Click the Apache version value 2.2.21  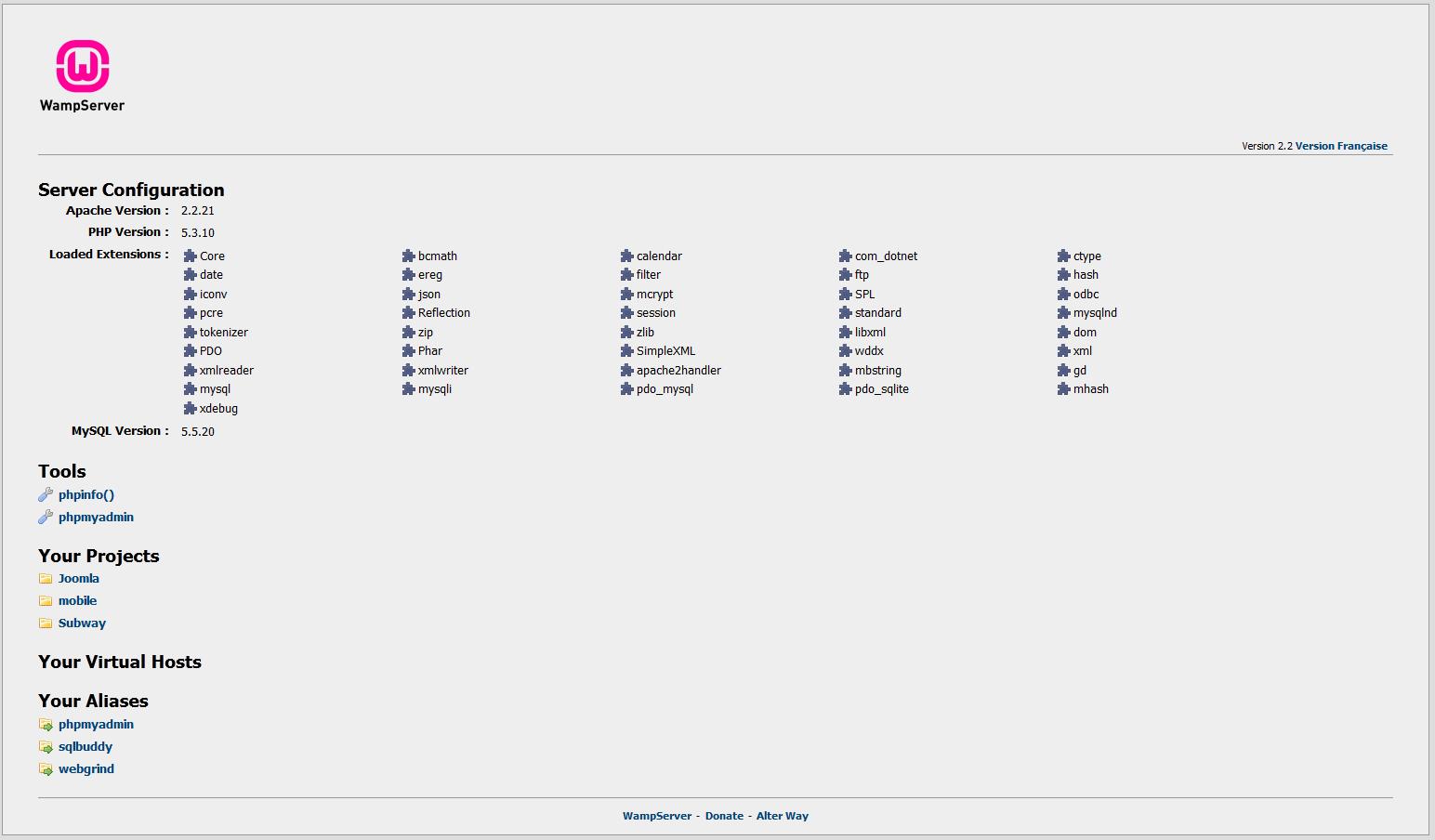click(x=198, y=211)
